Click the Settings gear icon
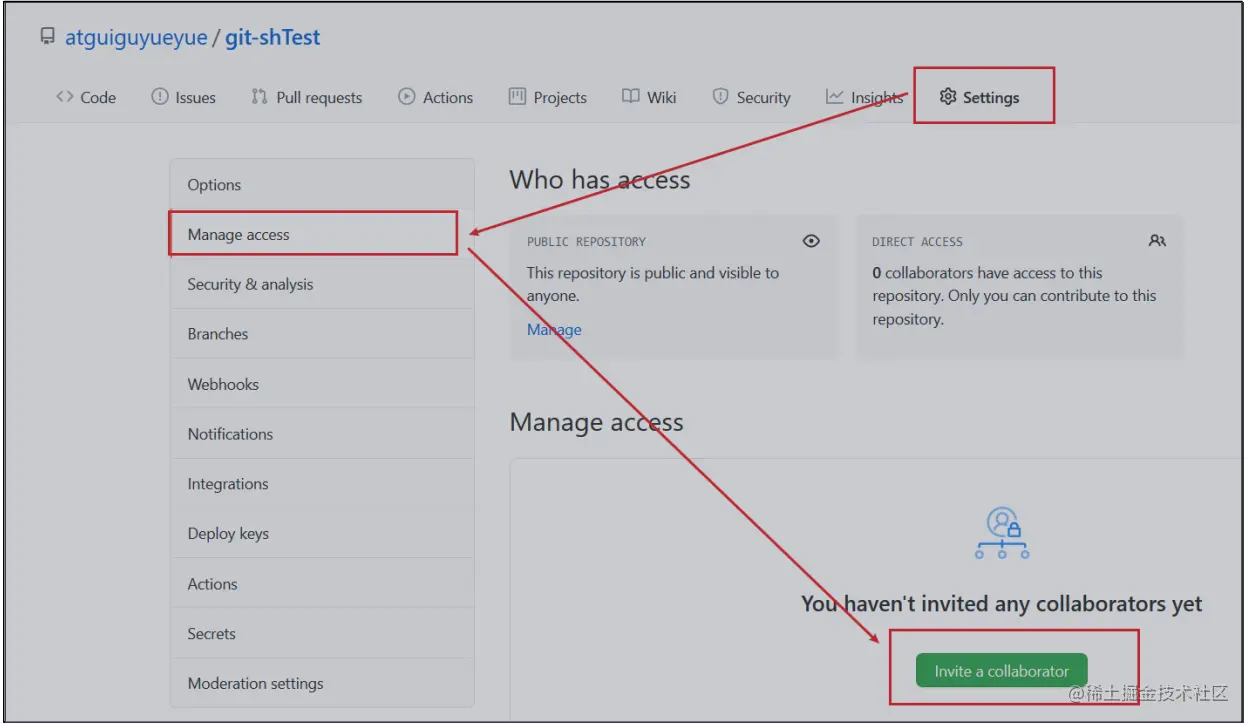Image resolution: width=1249 pixels, height=724 pixels. (948, 97)
